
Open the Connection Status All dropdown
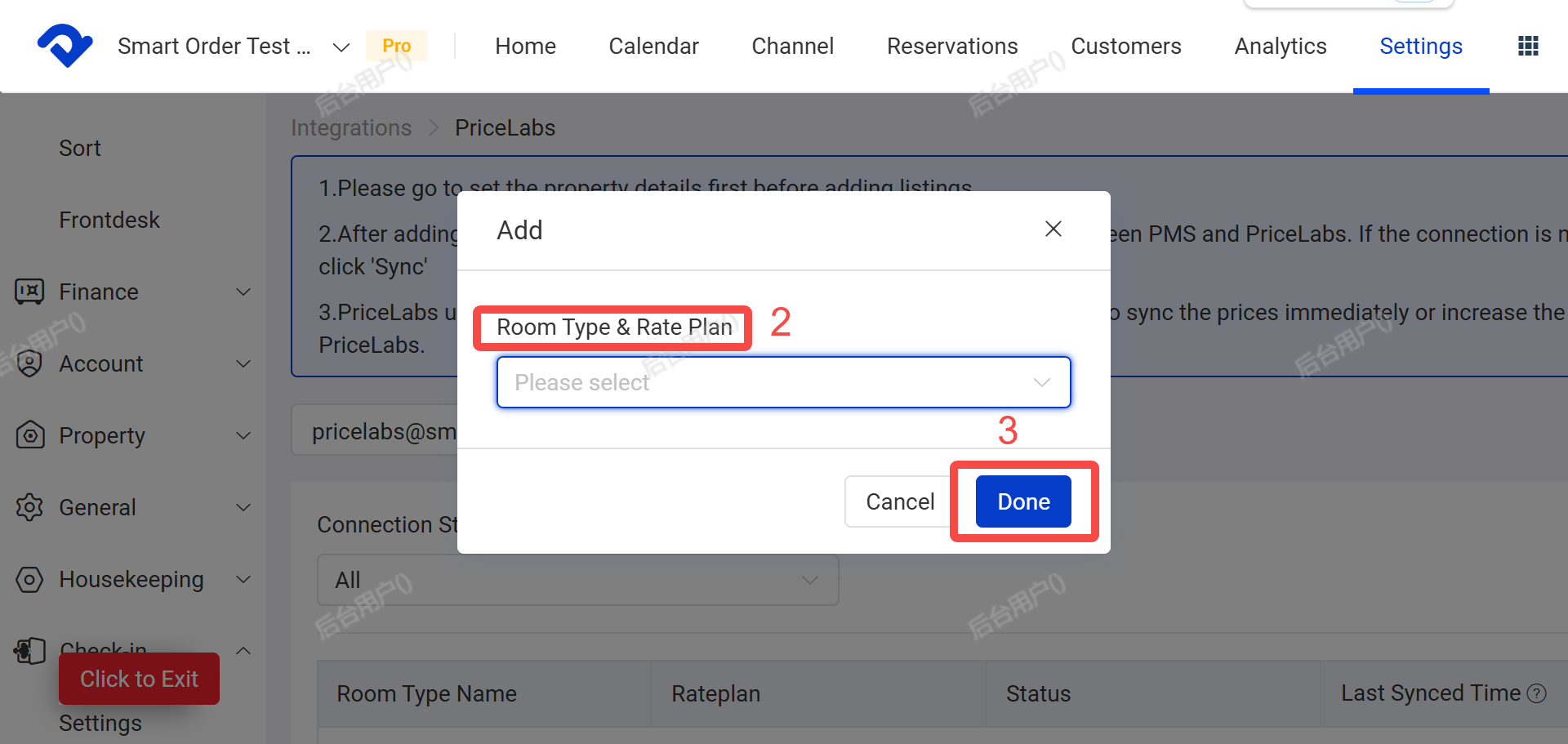tap(577, 580)
